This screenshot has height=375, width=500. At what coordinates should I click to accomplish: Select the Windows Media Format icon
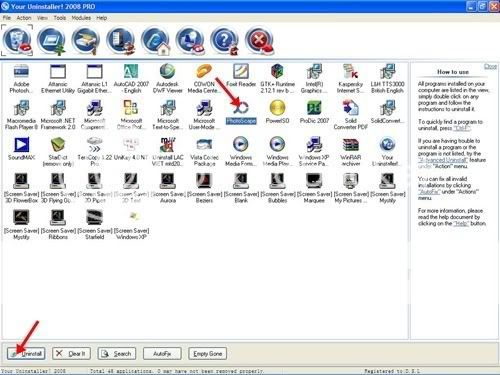(x=241, y=145)
